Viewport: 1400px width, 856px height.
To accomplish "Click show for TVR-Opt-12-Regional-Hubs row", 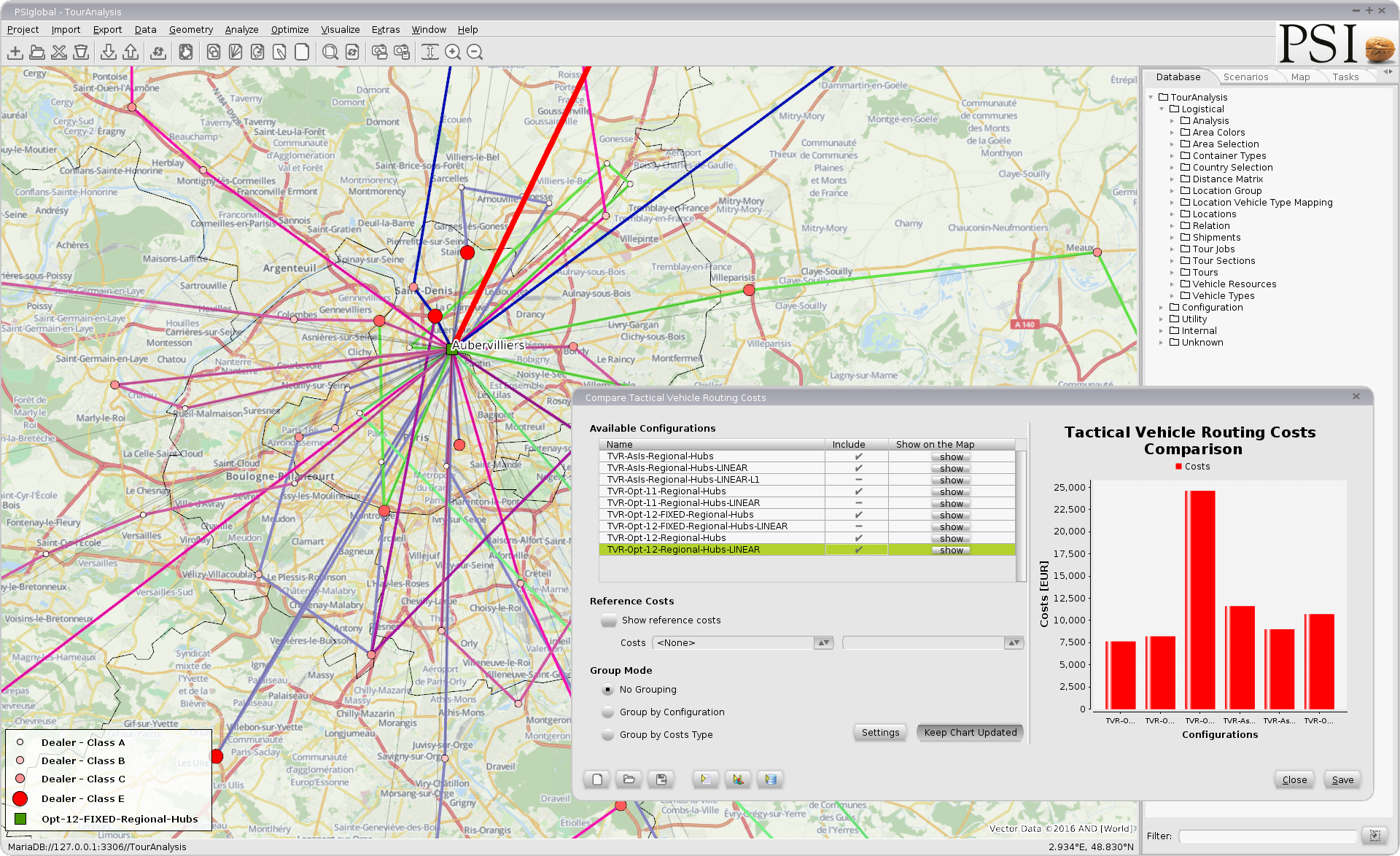I will (951, 539).
